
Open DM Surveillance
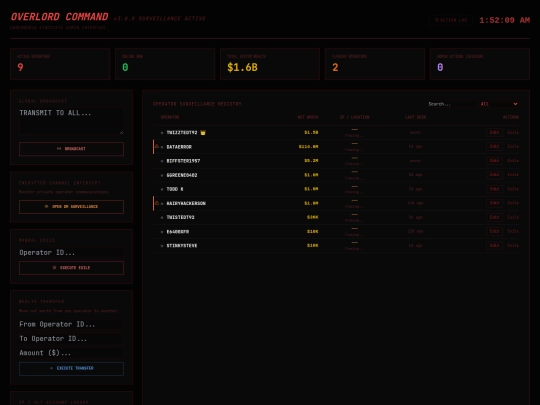pos(71,207)
